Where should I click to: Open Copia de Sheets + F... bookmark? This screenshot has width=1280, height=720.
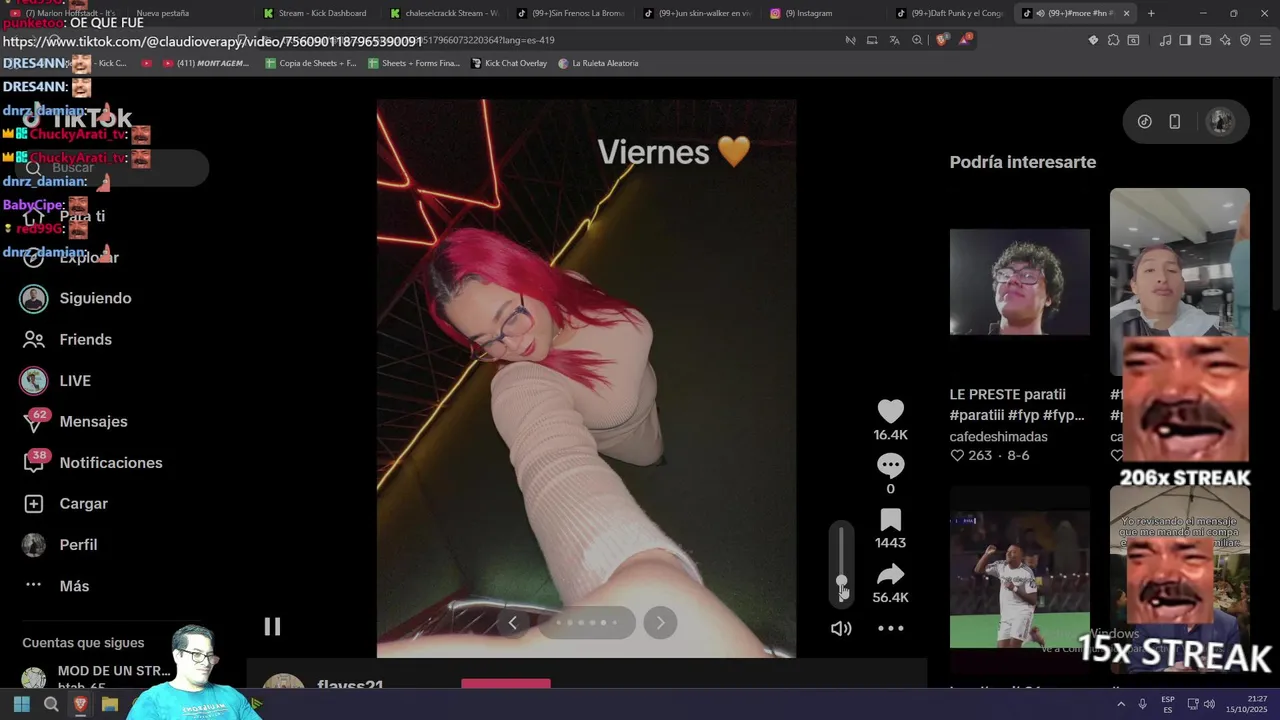coord(311,63)
